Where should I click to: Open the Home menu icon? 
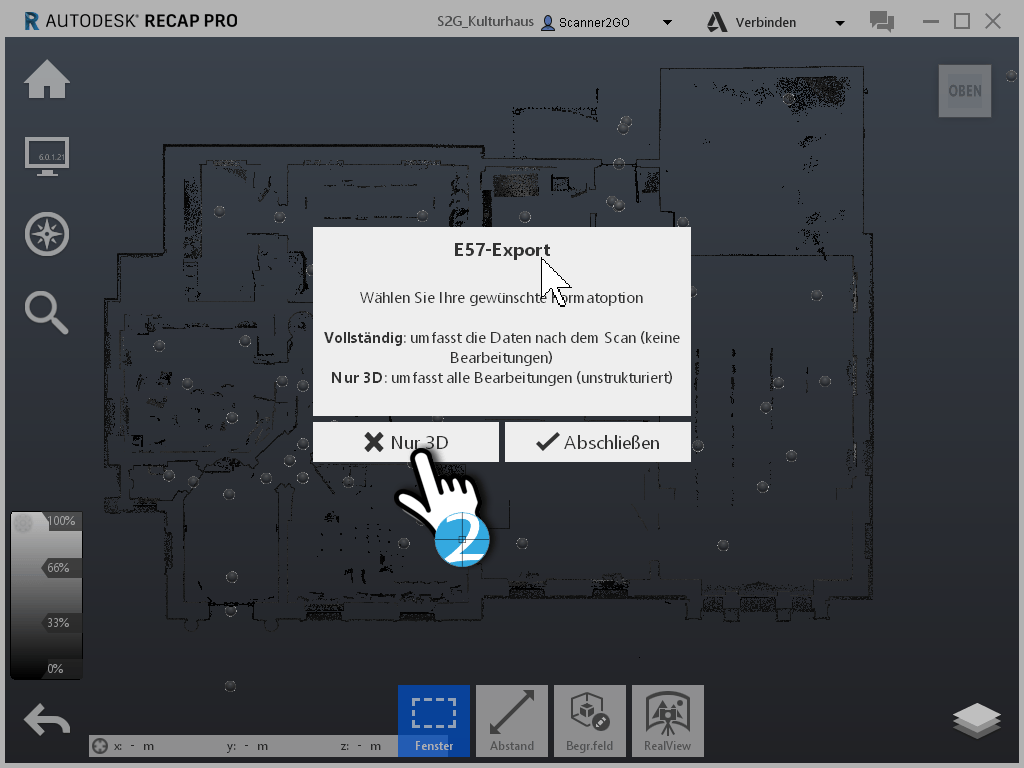pos(47,79)
